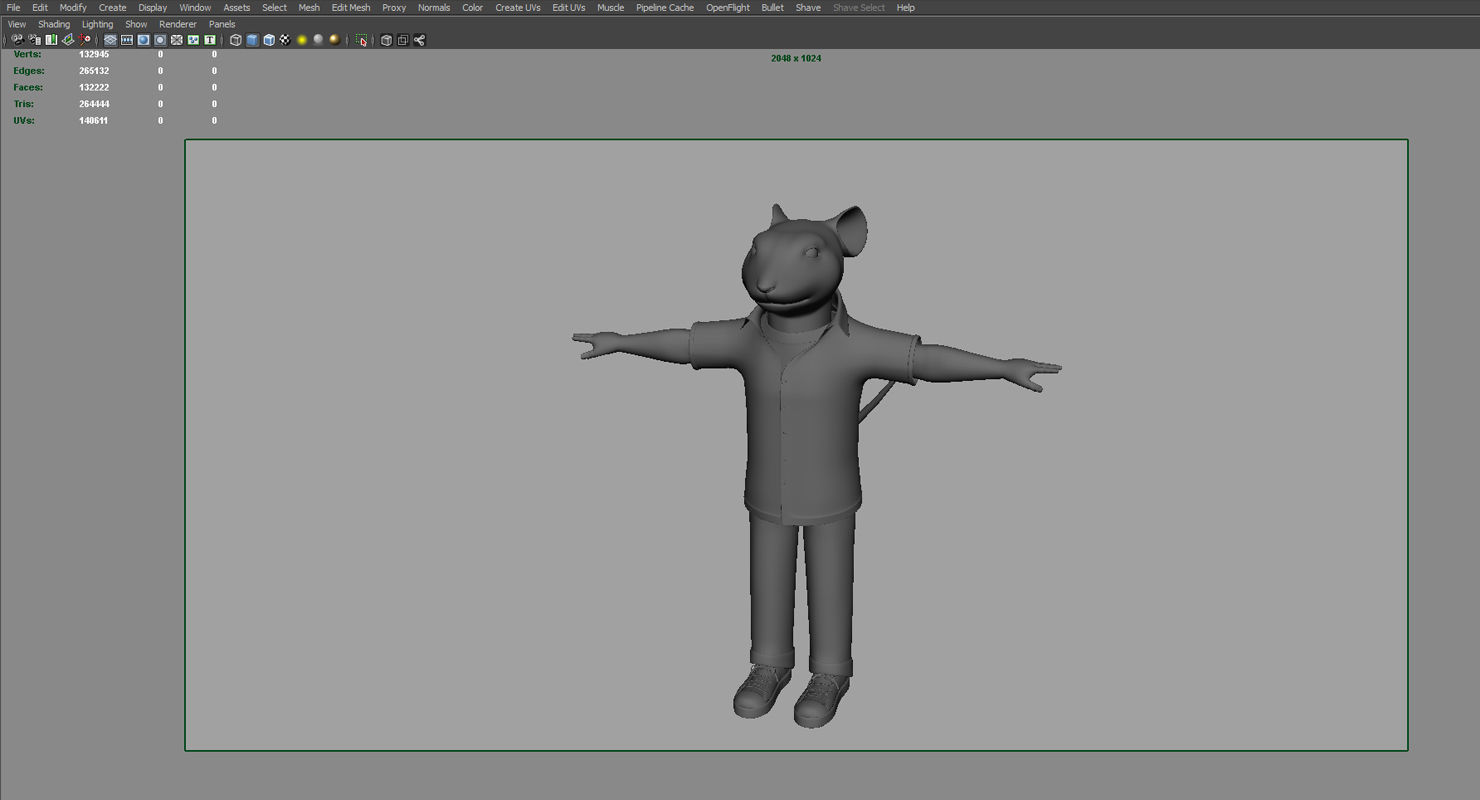This screenshot has height=800, width=1480.
Task: Toggle the Safe Title display
Action: [x=209, y=40]
